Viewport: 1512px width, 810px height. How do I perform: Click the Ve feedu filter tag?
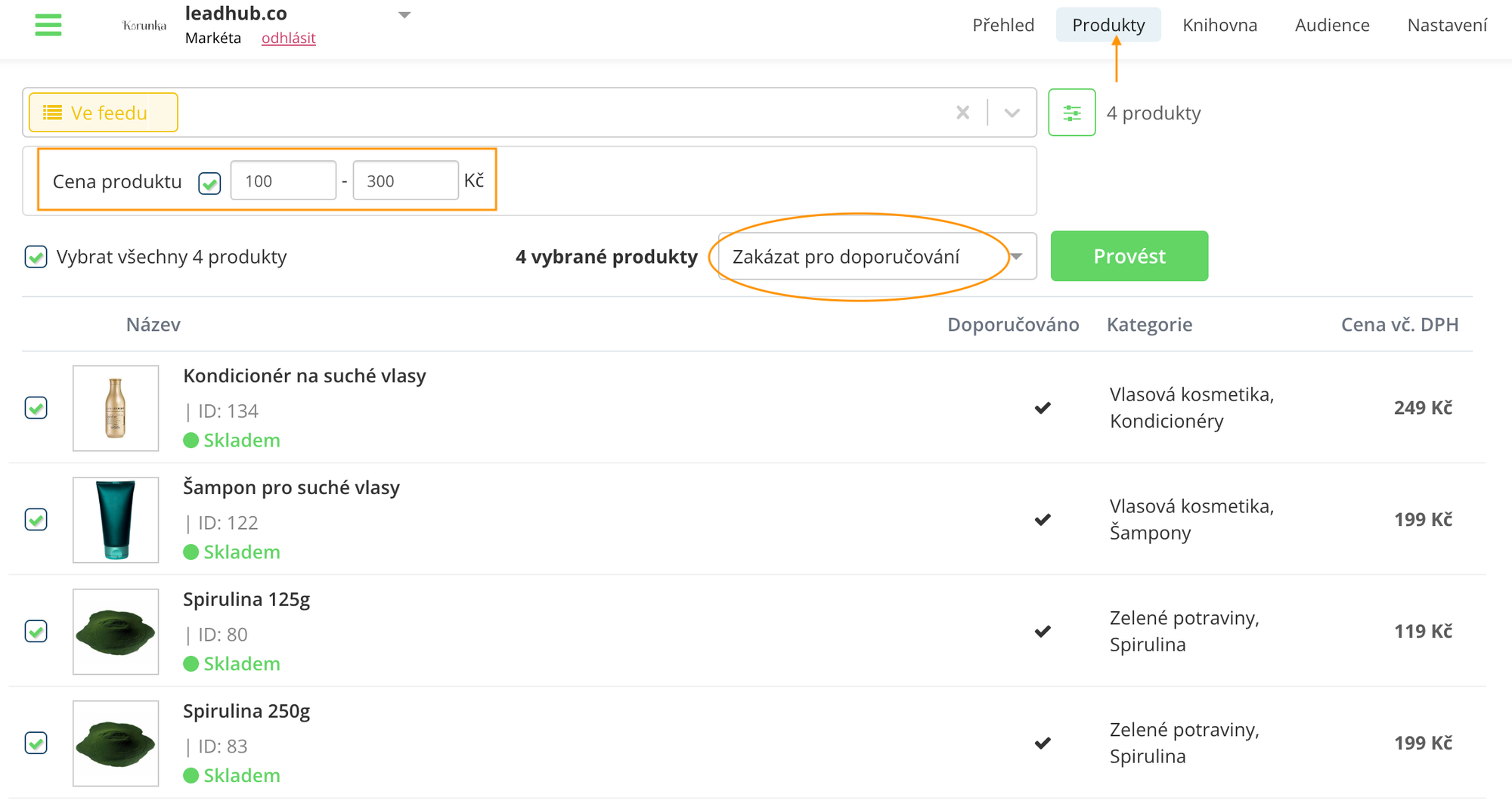104,113
